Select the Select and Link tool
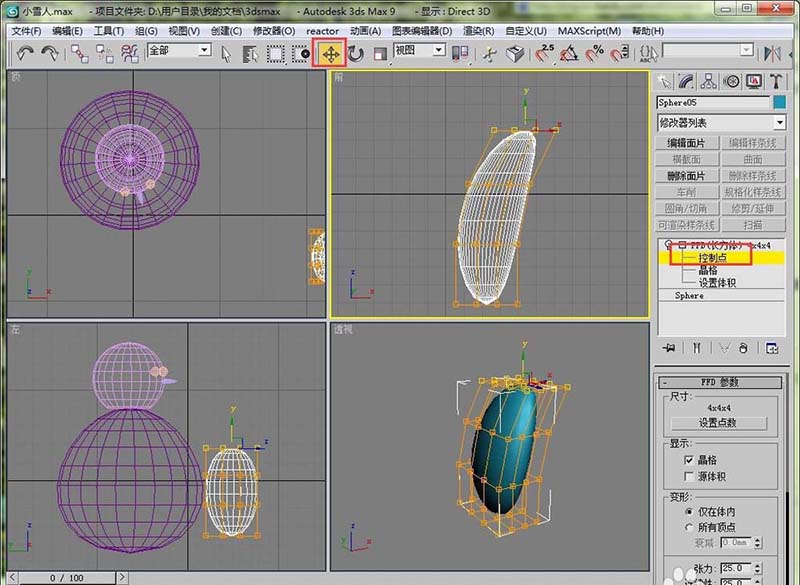 [x=80, y=53]
